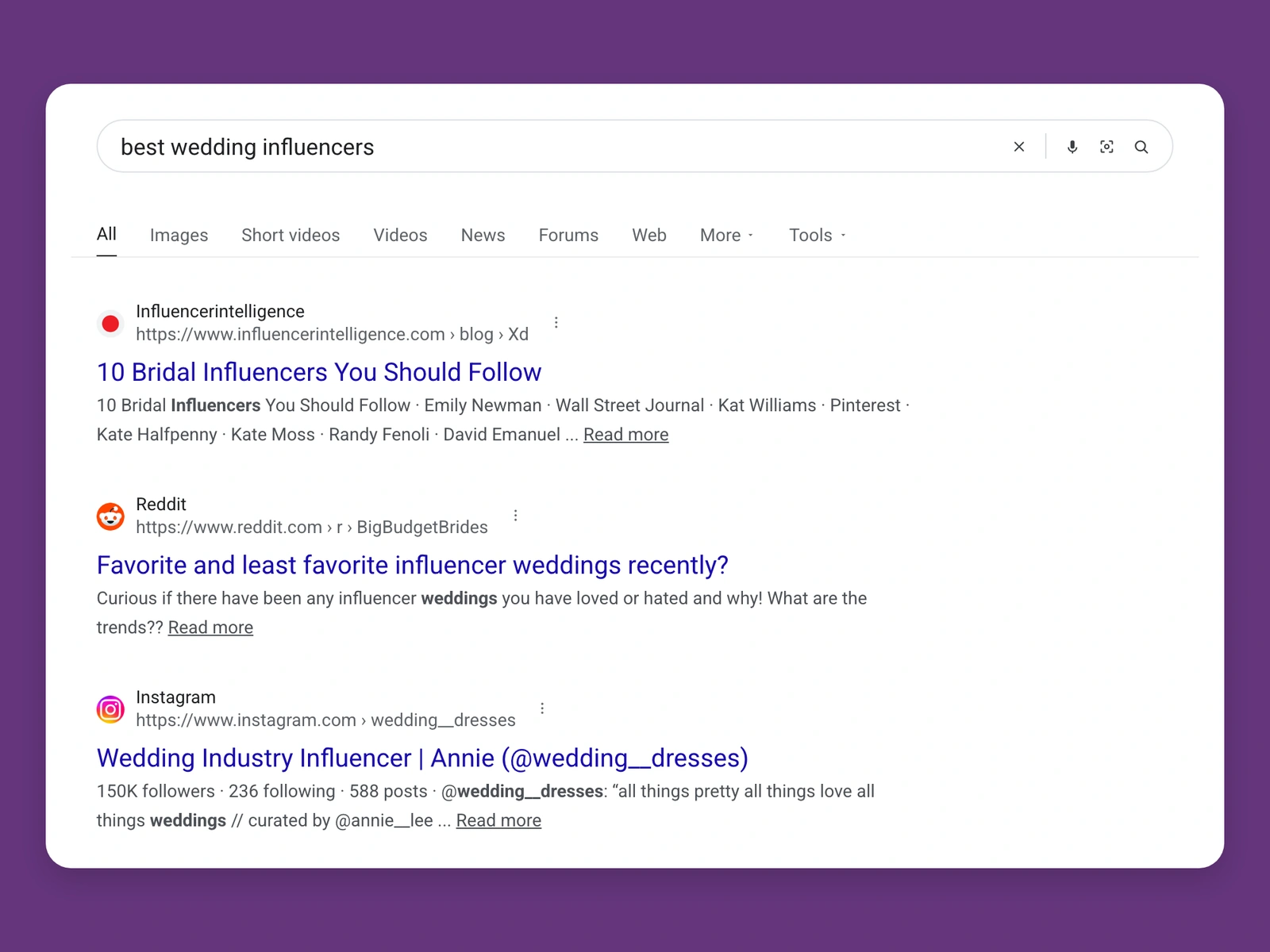Click the snippet text '150K followers'
Screen dimensions: 1270x952
coord(156,791)
